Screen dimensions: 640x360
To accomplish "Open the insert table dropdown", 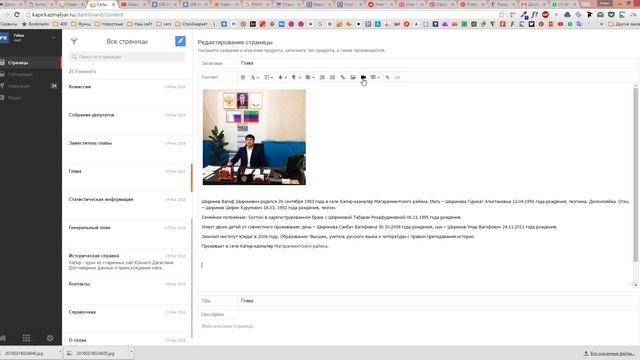I will click(x=375, y=77).
